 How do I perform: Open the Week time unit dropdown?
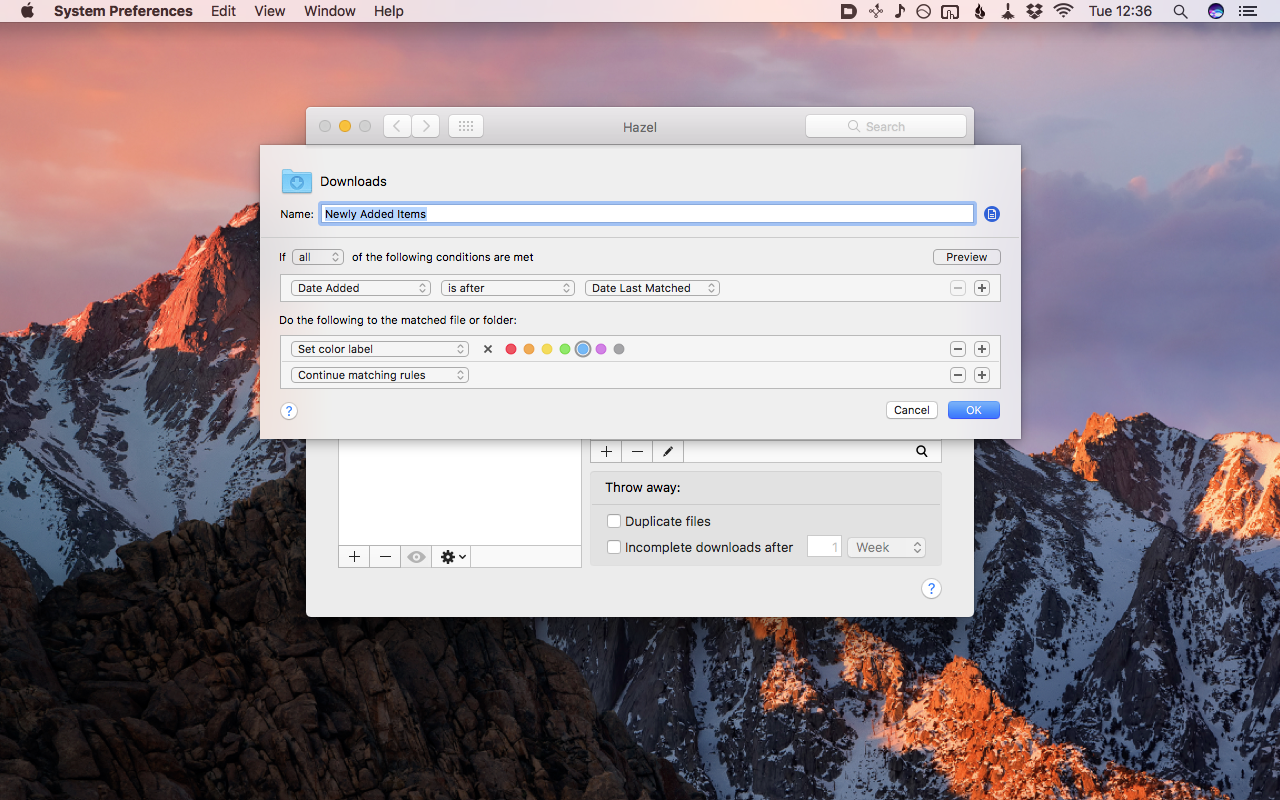point(886,547)
